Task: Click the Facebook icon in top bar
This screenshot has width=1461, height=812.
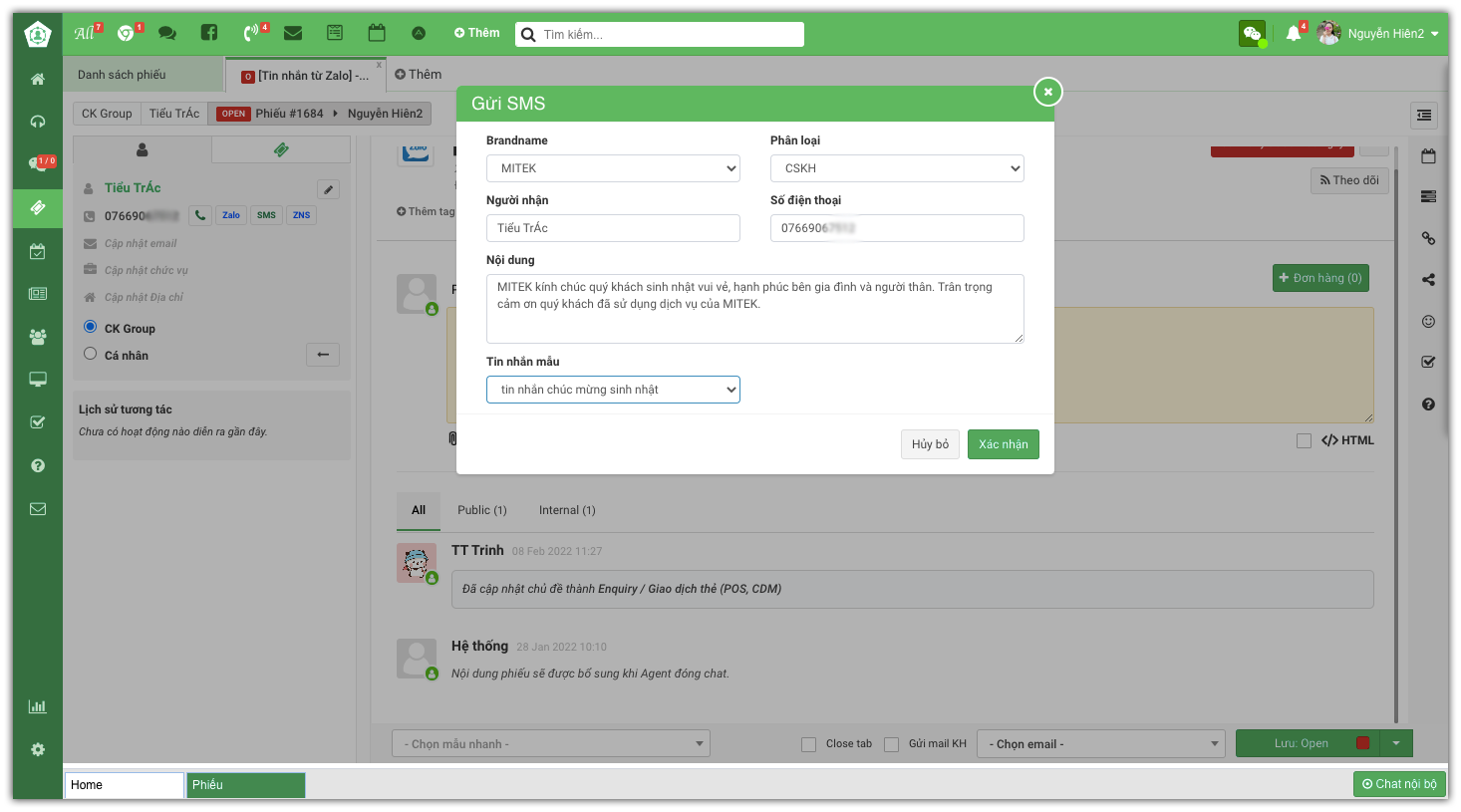Action: [x=208, y=33]
